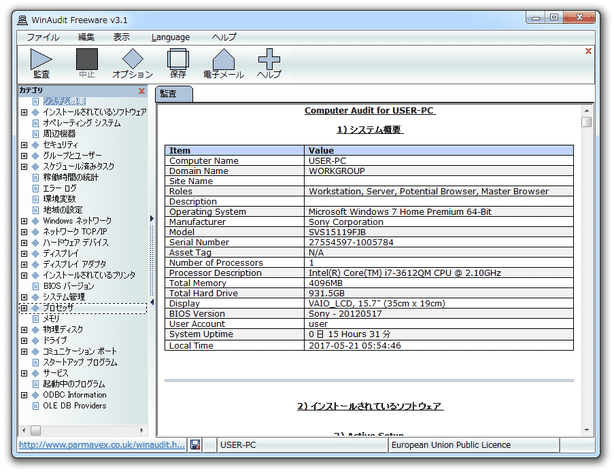Open the ヘルプ menu in menu bar

click(x=224, y=37)
